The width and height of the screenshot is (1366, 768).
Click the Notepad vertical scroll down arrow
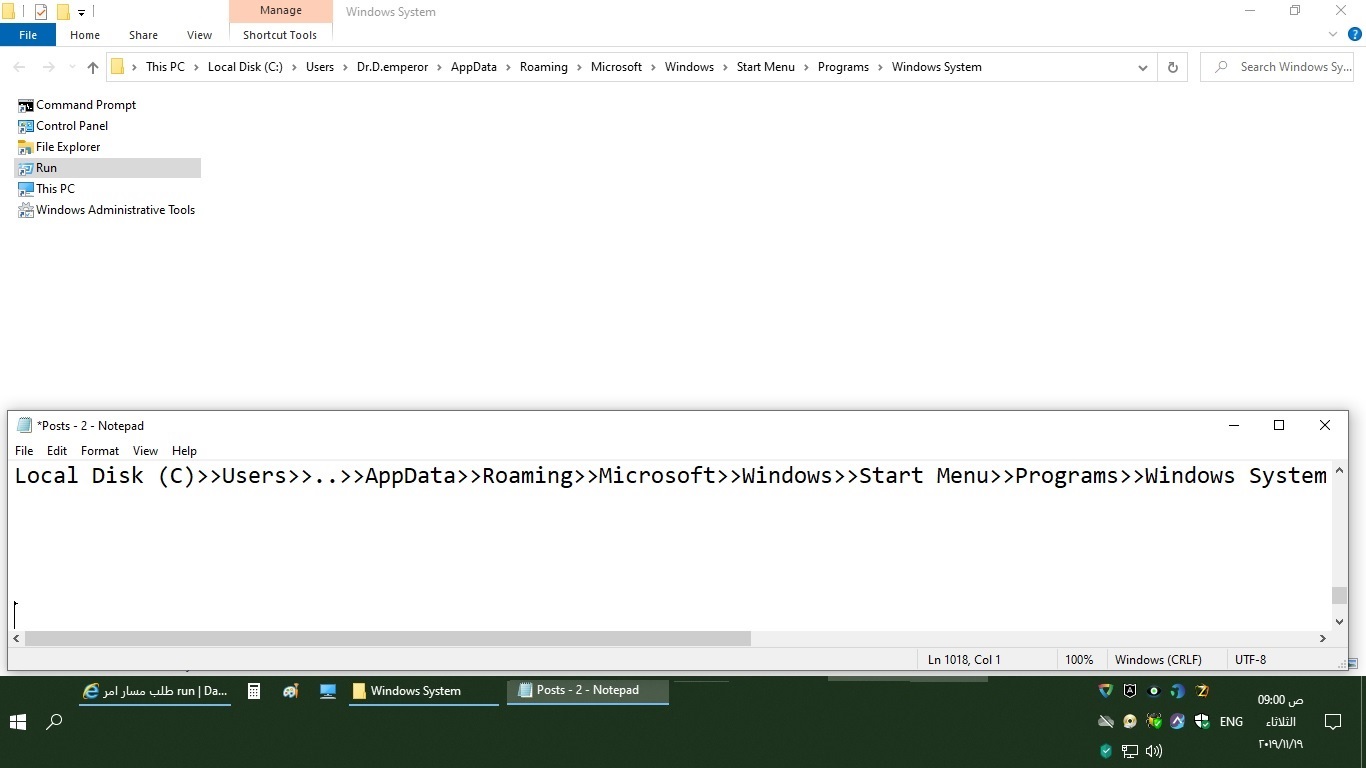point(1340,621)
